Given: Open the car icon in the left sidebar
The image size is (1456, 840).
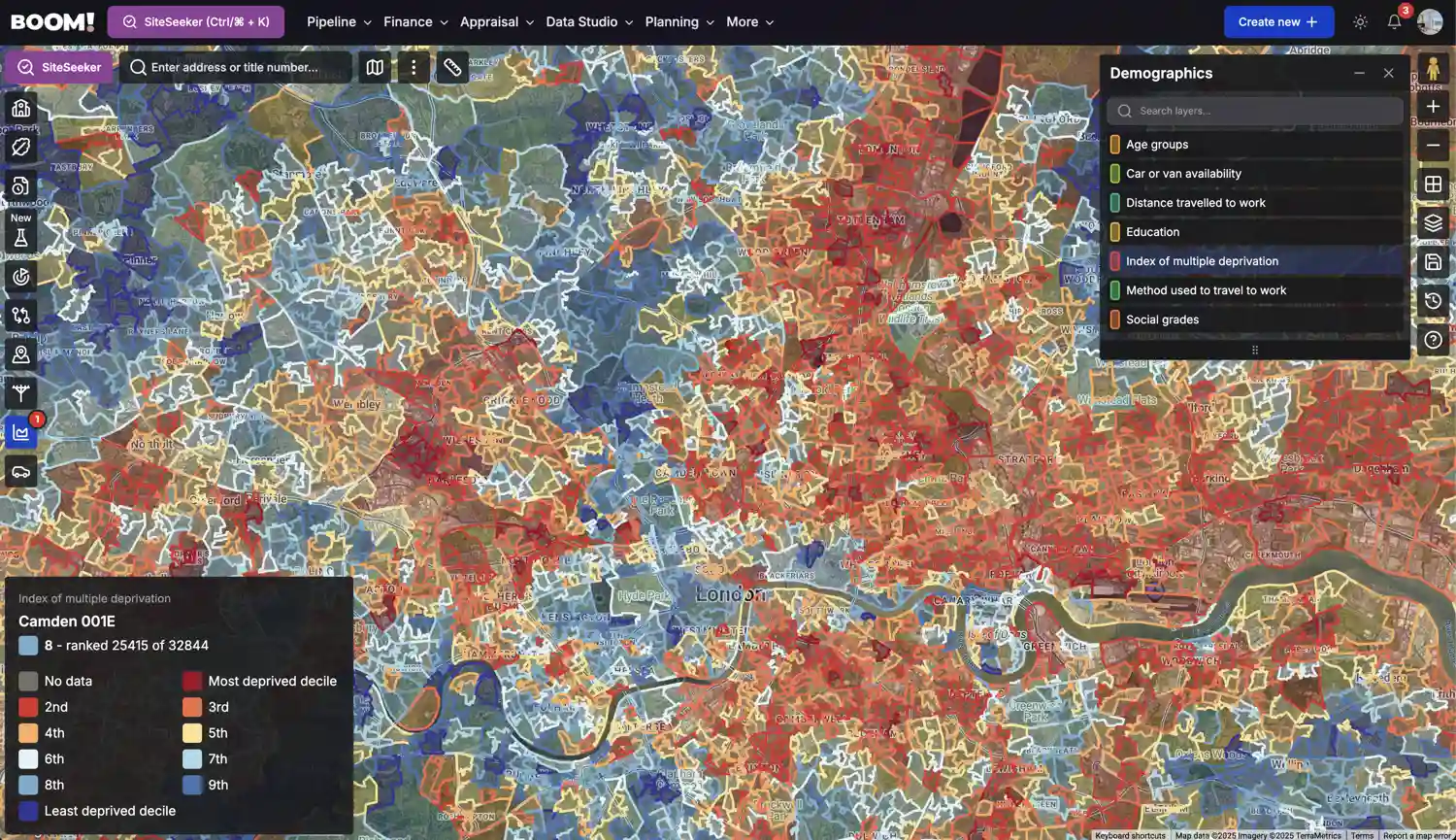Looking at the screenshot, I should pyautogui.click(x=20, y=472).
